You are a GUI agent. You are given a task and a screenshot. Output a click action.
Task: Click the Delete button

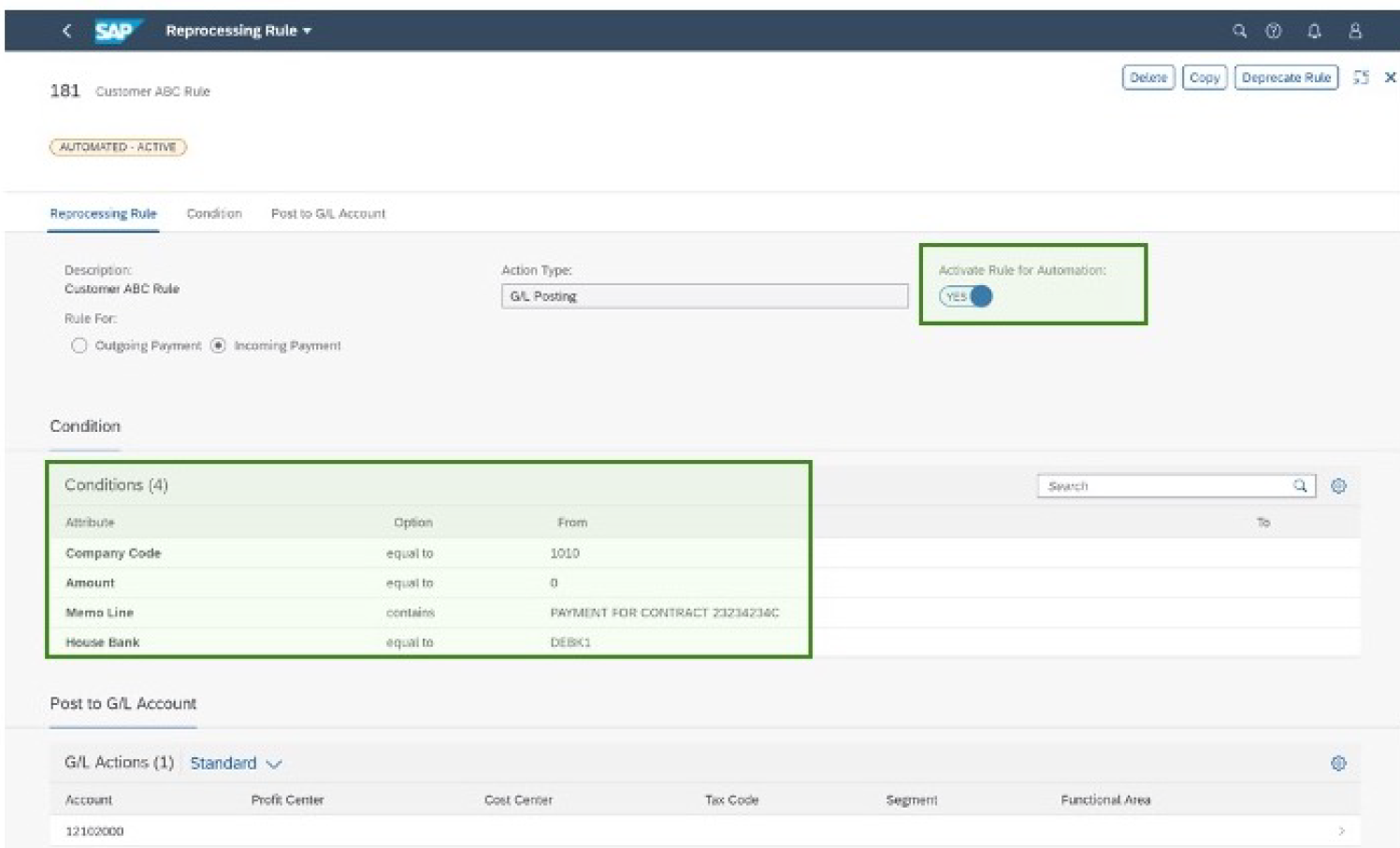(1147, 78)
